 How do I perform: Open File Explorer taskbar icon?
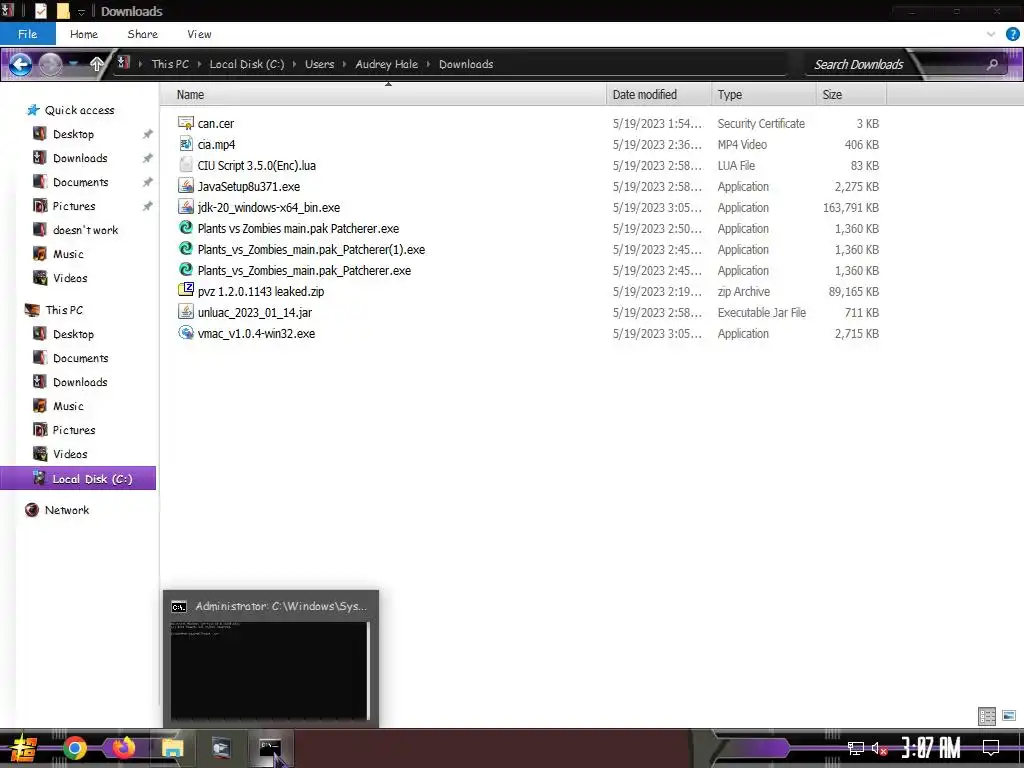point(172,748)
